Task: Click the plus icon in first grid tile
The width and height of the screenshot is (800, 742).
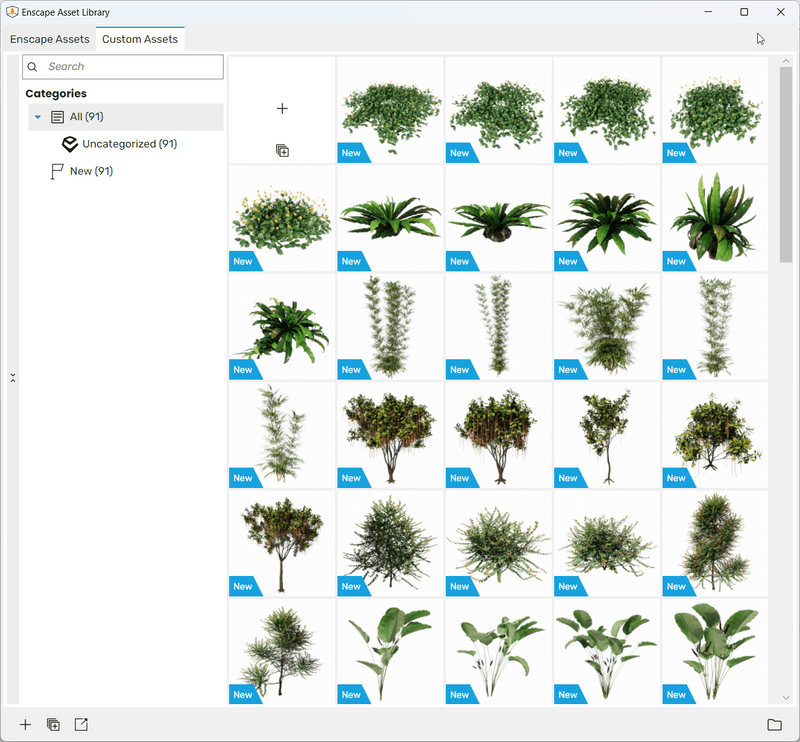Action: tap(282, 108)
